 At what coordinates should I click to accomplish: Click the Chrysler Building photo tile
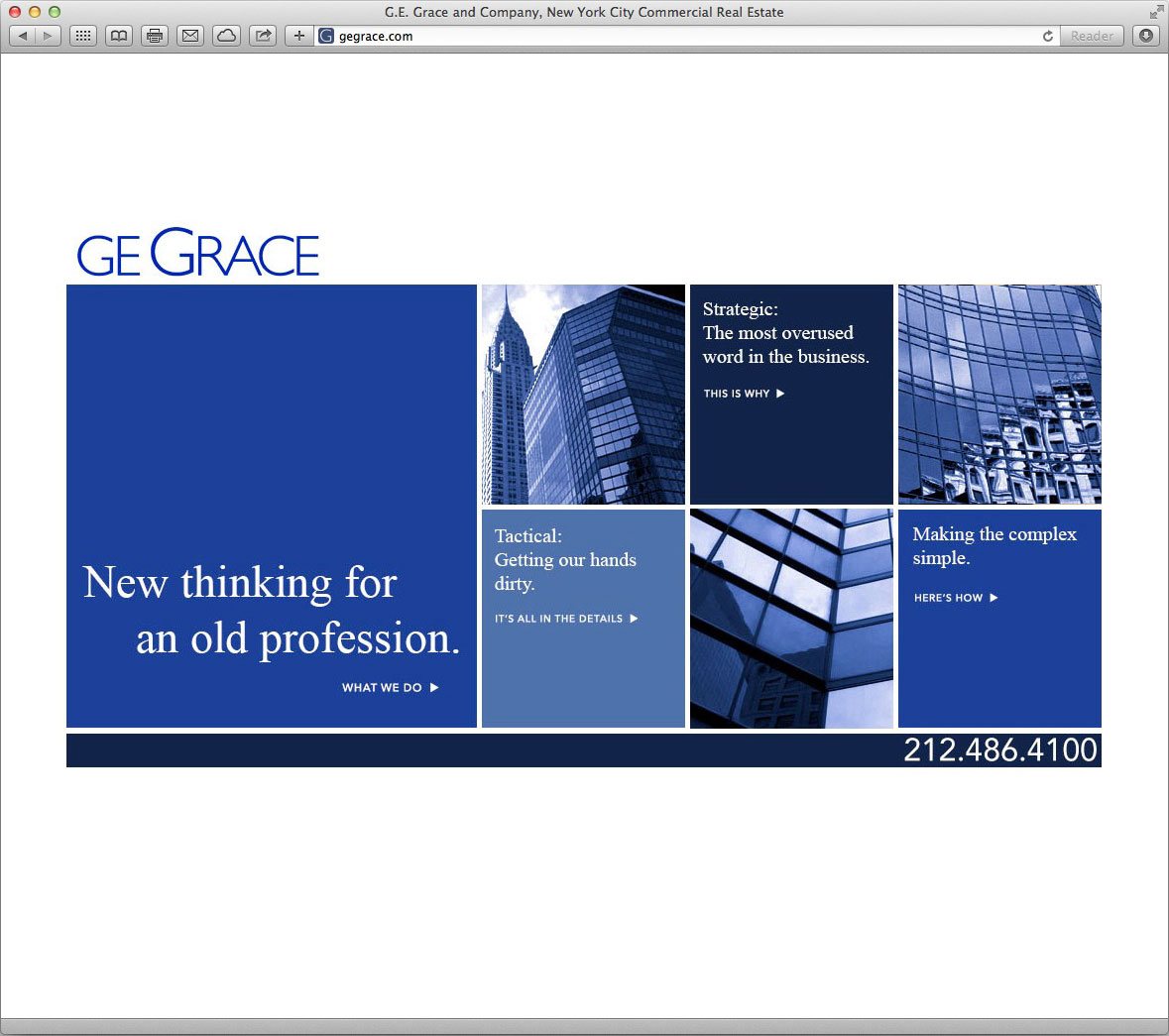point(583,395)
